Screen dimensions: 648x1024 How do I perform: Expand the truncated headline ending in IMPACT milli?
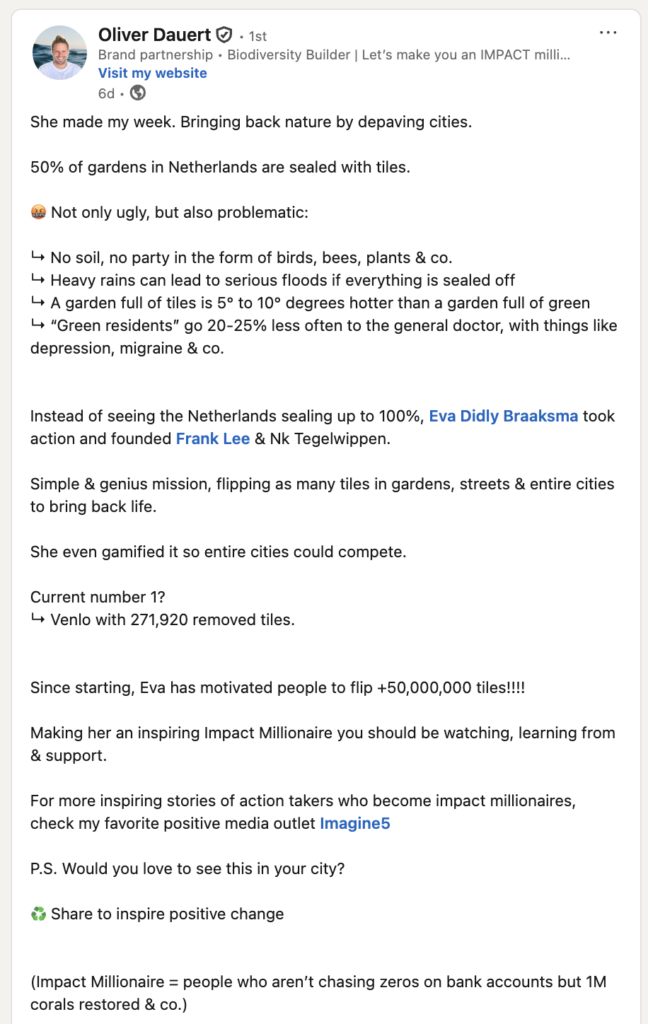[563, 55]
